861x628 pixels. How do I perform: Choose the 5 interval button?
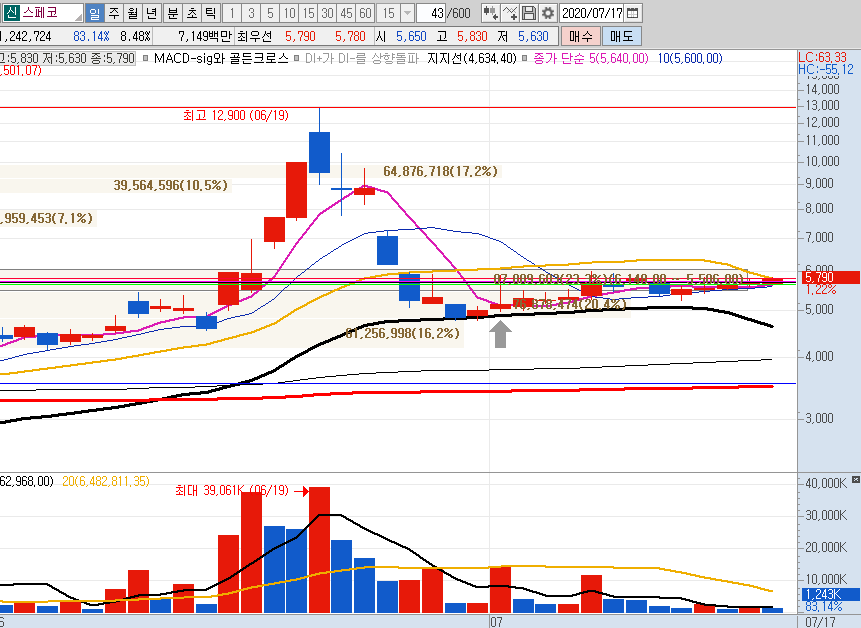[x=270, y=13]
